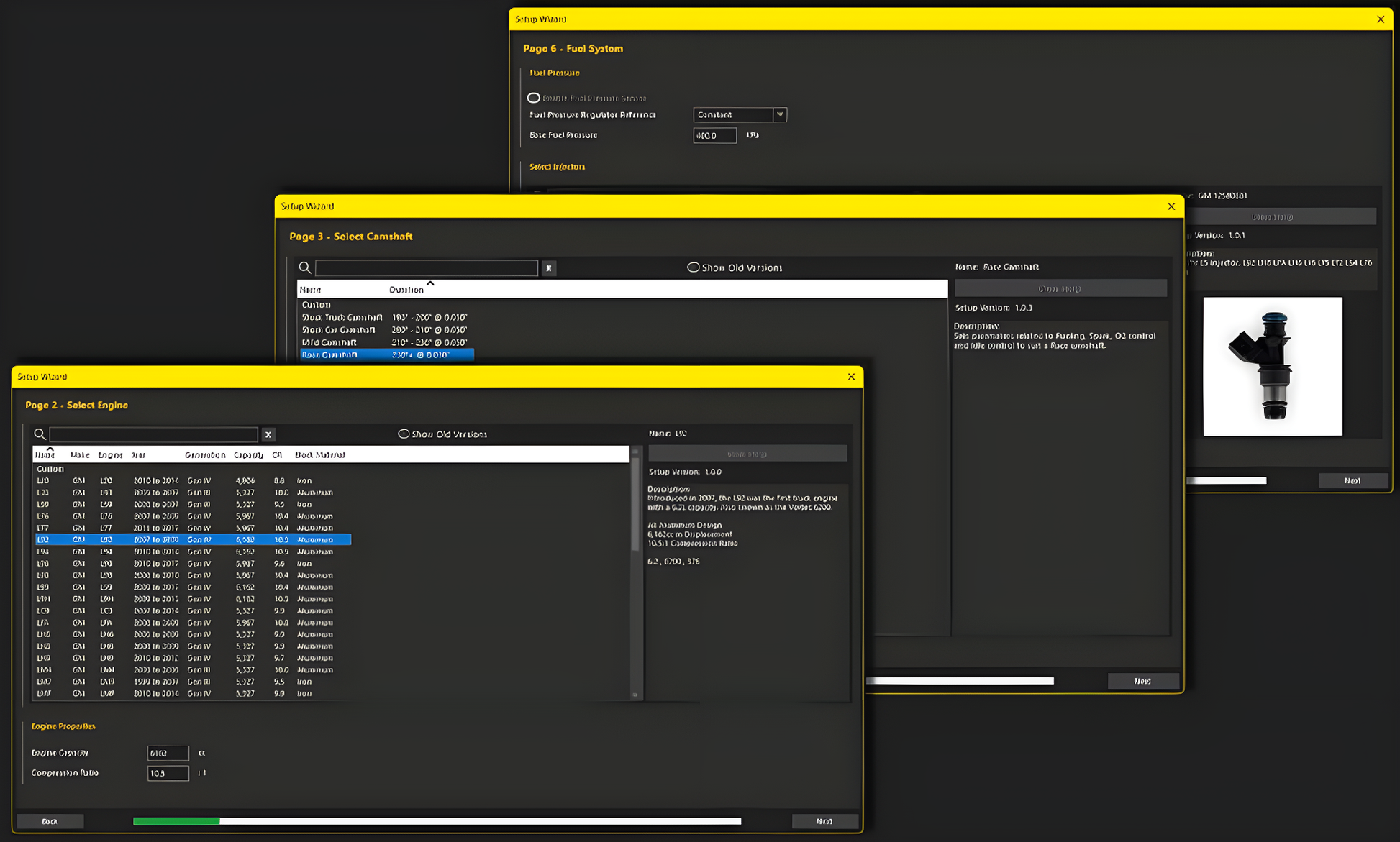The height and width of the screenshot is (842, 1400).
Task: Sort the engine list by Name column
Action: click(x=45, y=455)
